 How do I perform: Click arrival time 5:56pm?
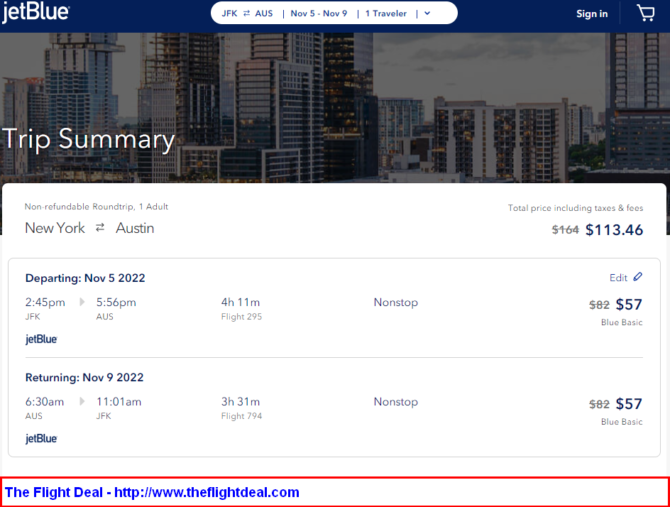[116, 302]
